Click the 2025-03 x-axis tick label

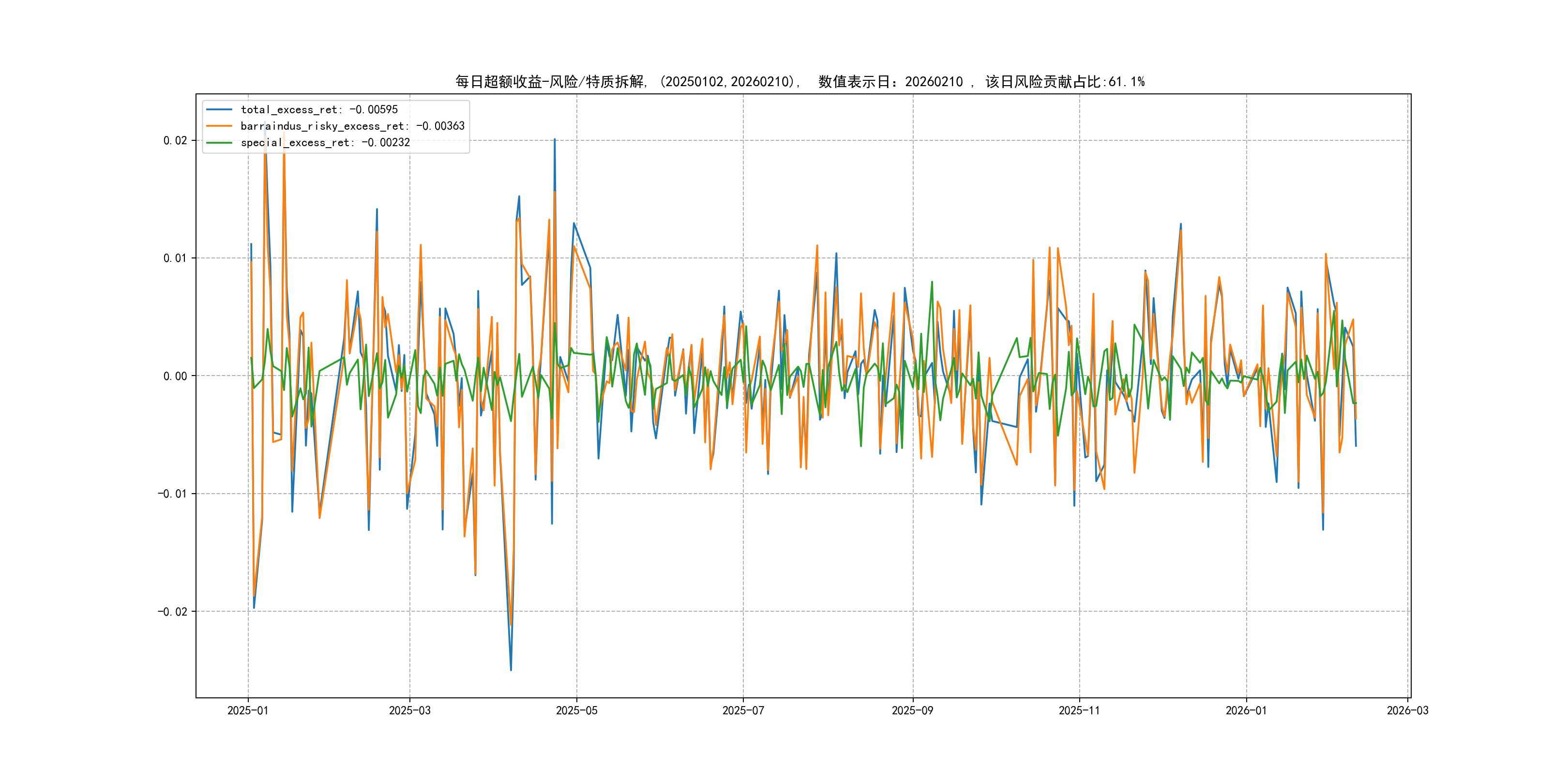coord(409,710)
